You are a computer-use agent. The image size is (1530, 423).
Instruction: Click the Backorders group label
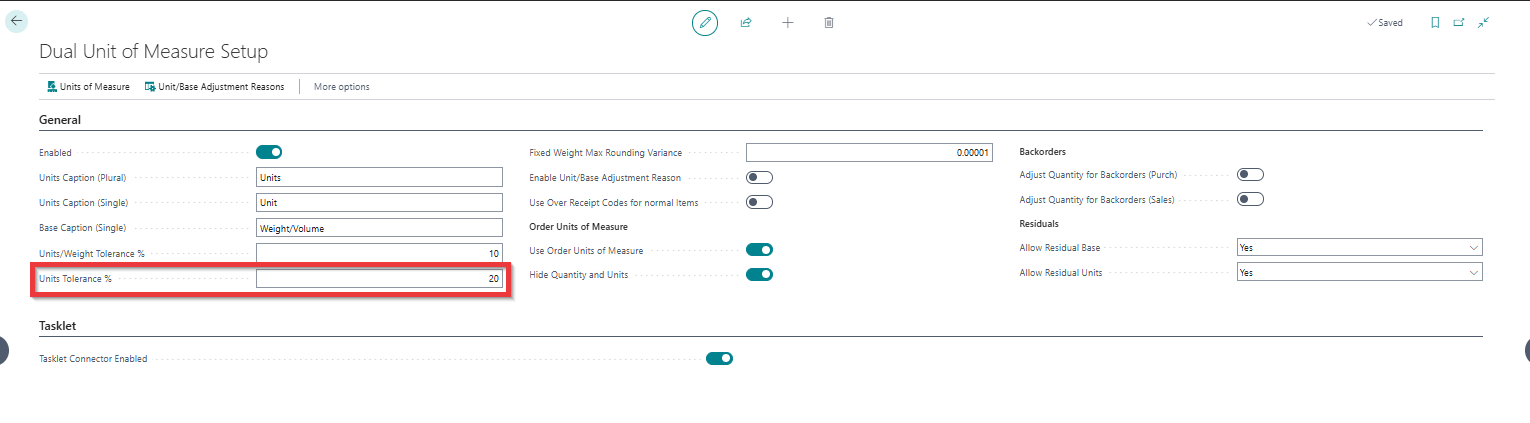coord(1042,152)
